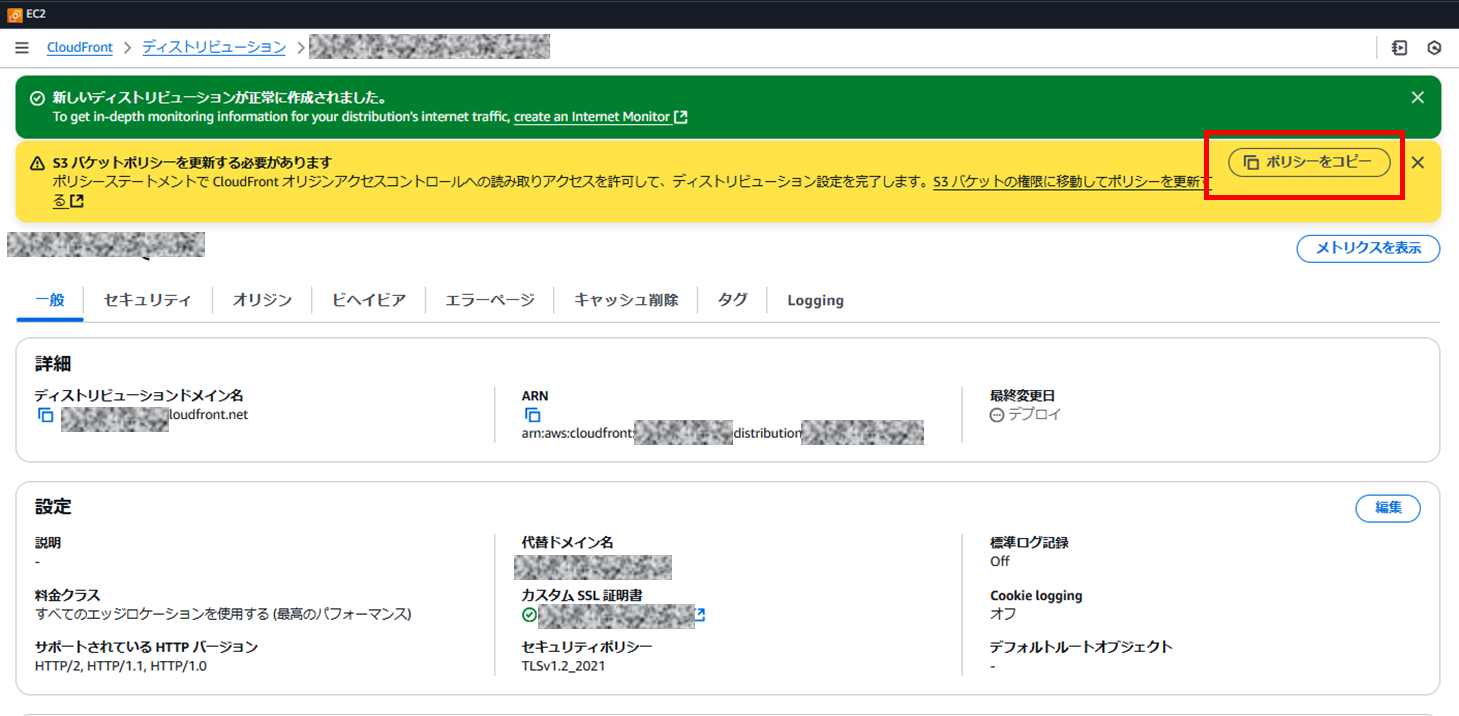Click the warning triangle icon in the yellow banner
This screenshot has width=1459, height=716.
pos(37,162)
